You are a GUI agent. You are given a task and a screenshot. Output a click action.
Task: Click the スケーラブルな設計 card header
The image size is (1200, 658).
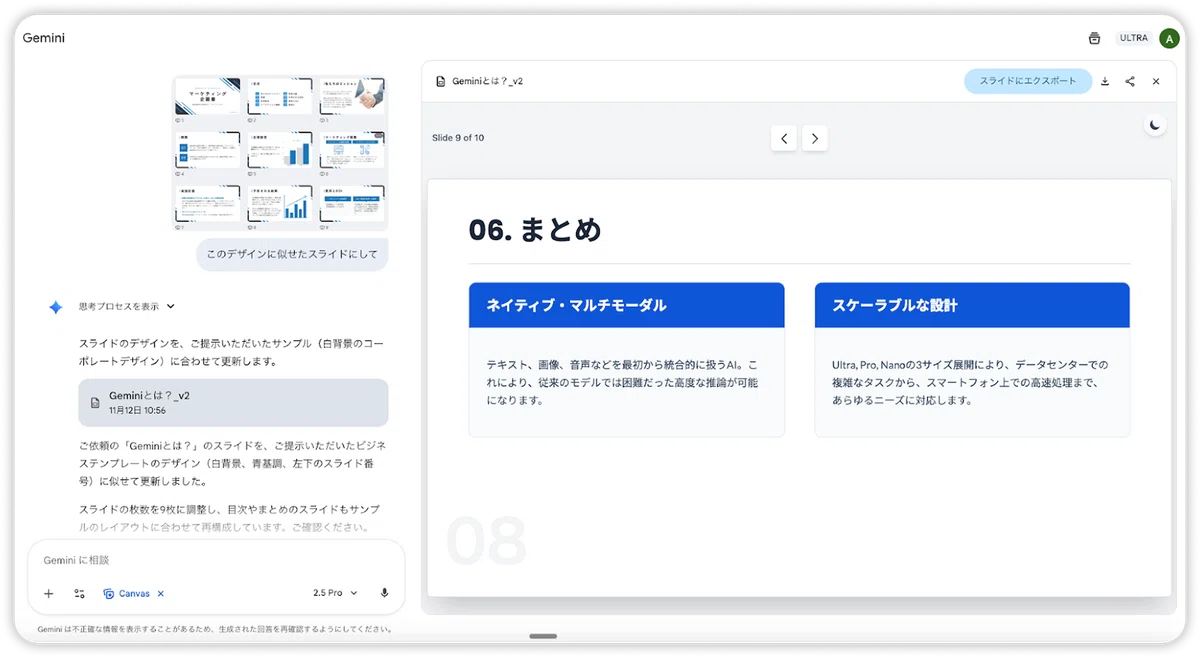(x=972, y=305)
